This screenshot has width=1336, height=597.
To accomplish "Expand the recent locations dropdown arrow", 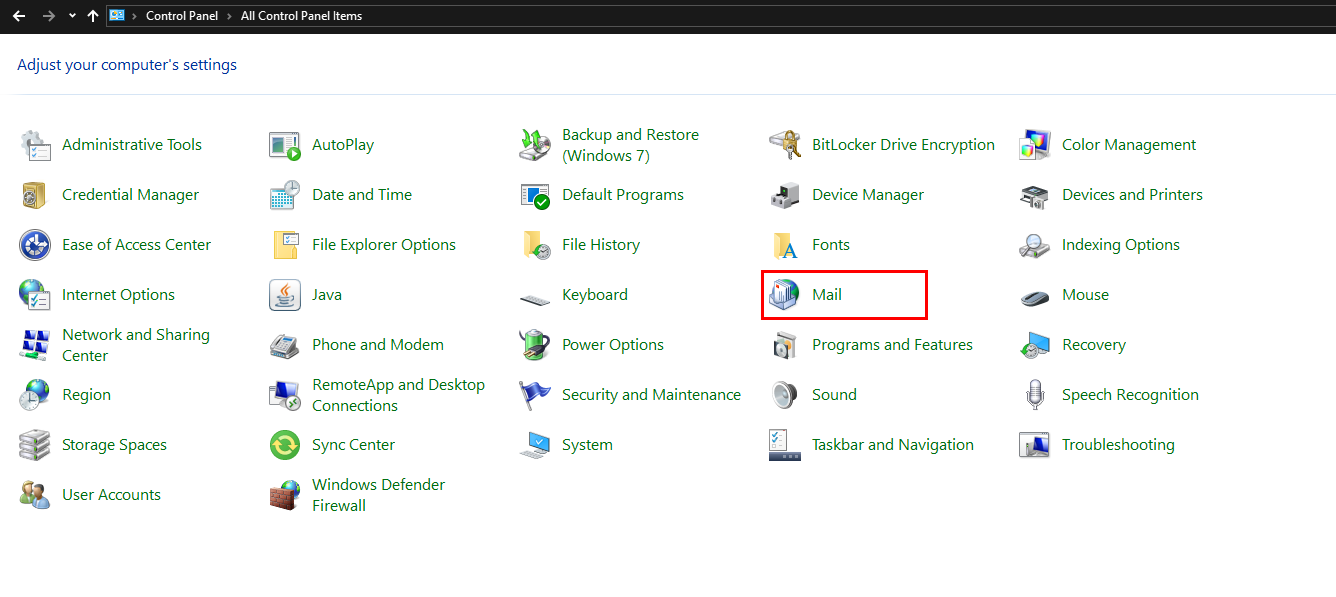I will [x=72, y=16].
